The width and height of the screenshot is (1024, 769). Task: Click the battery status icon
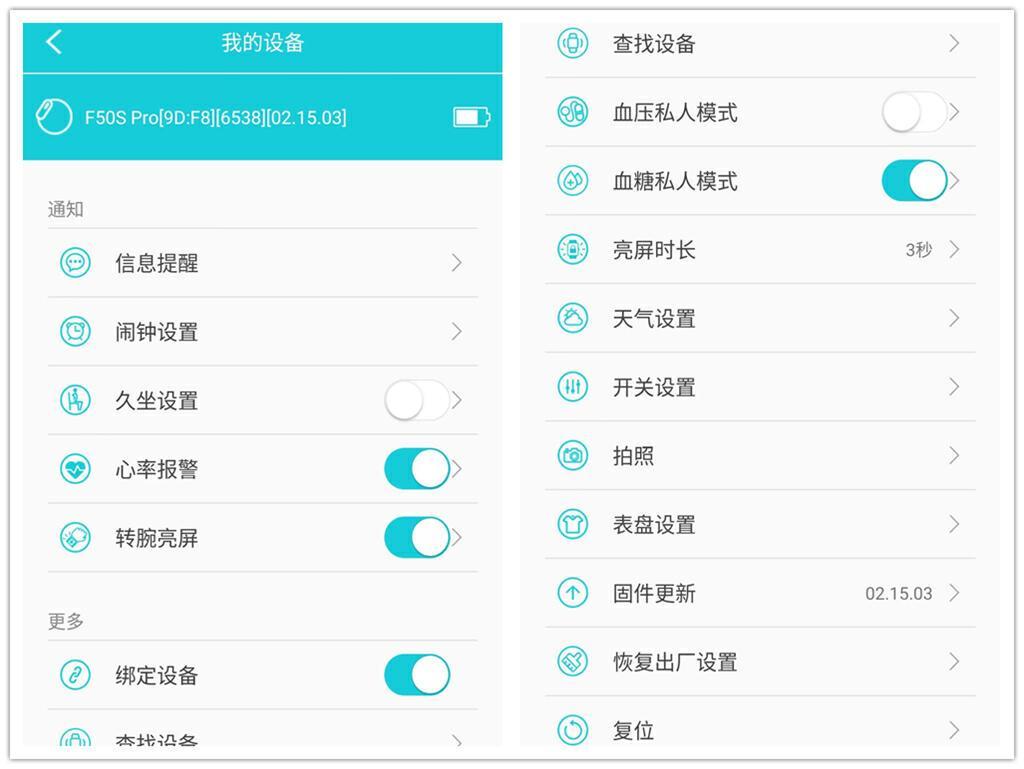coord(471,117)
